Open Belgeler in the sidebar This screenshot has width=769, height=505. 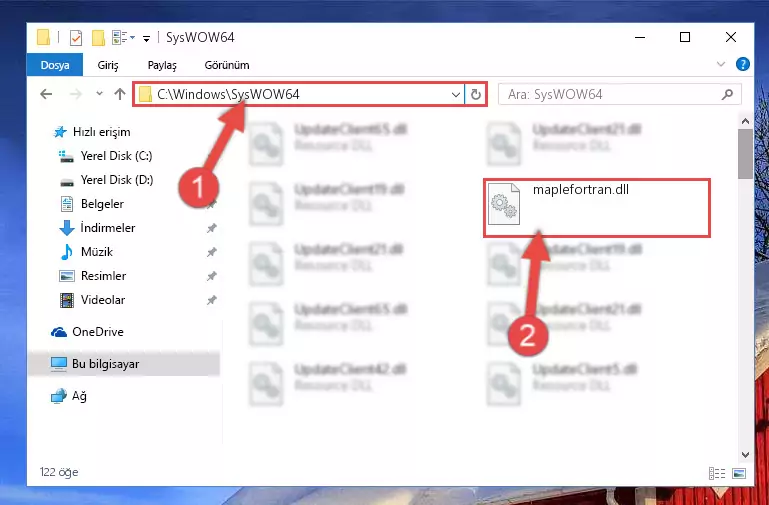tap(92, 204)
